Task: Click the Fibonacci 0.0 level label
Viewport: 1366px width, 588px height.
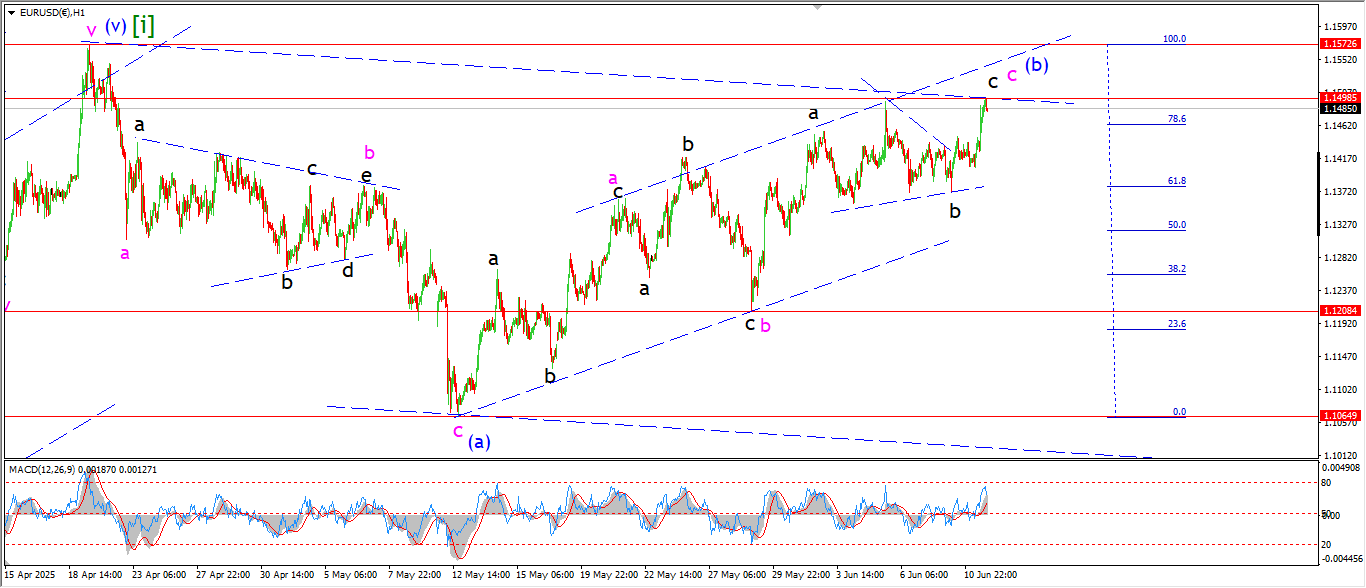Action: pos(1179,411)
